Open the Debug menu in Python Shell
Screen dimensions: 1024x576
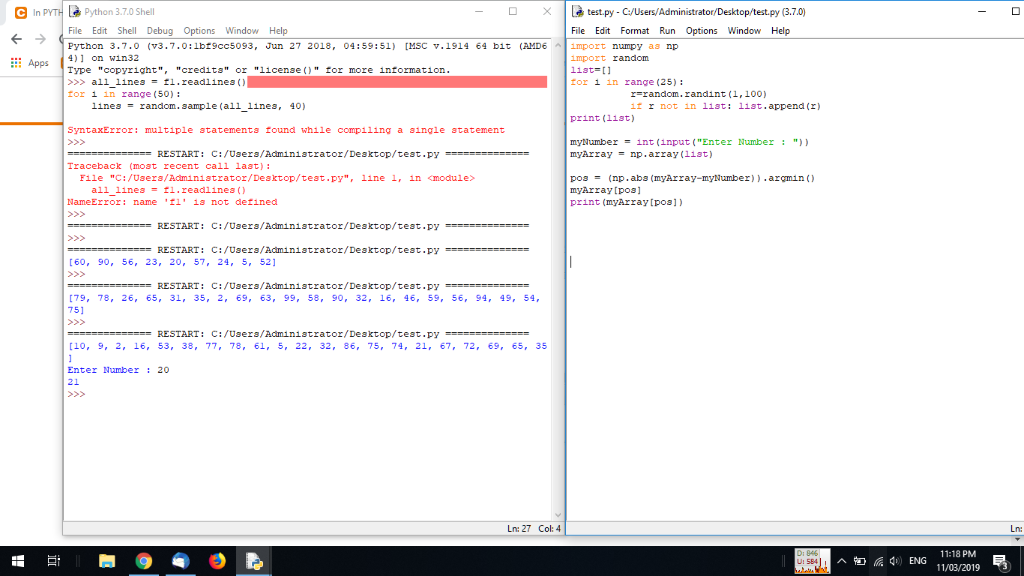[159, 30]
